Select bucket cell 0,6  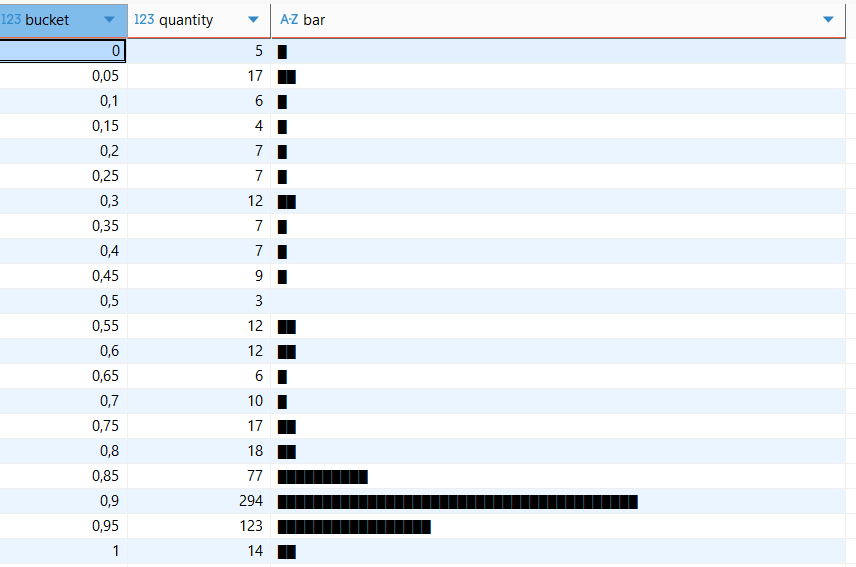tap(63, 351)
